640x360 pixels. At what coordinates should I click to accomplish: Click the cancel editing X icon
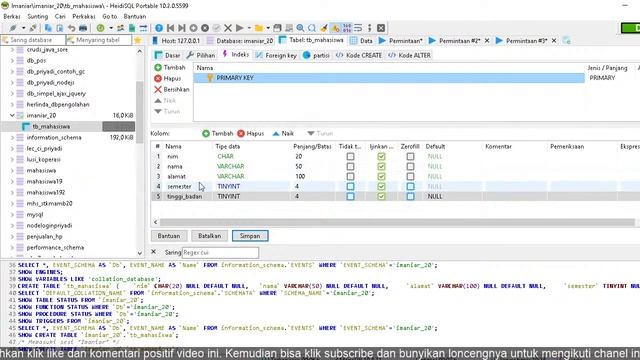tap(228, 28)
